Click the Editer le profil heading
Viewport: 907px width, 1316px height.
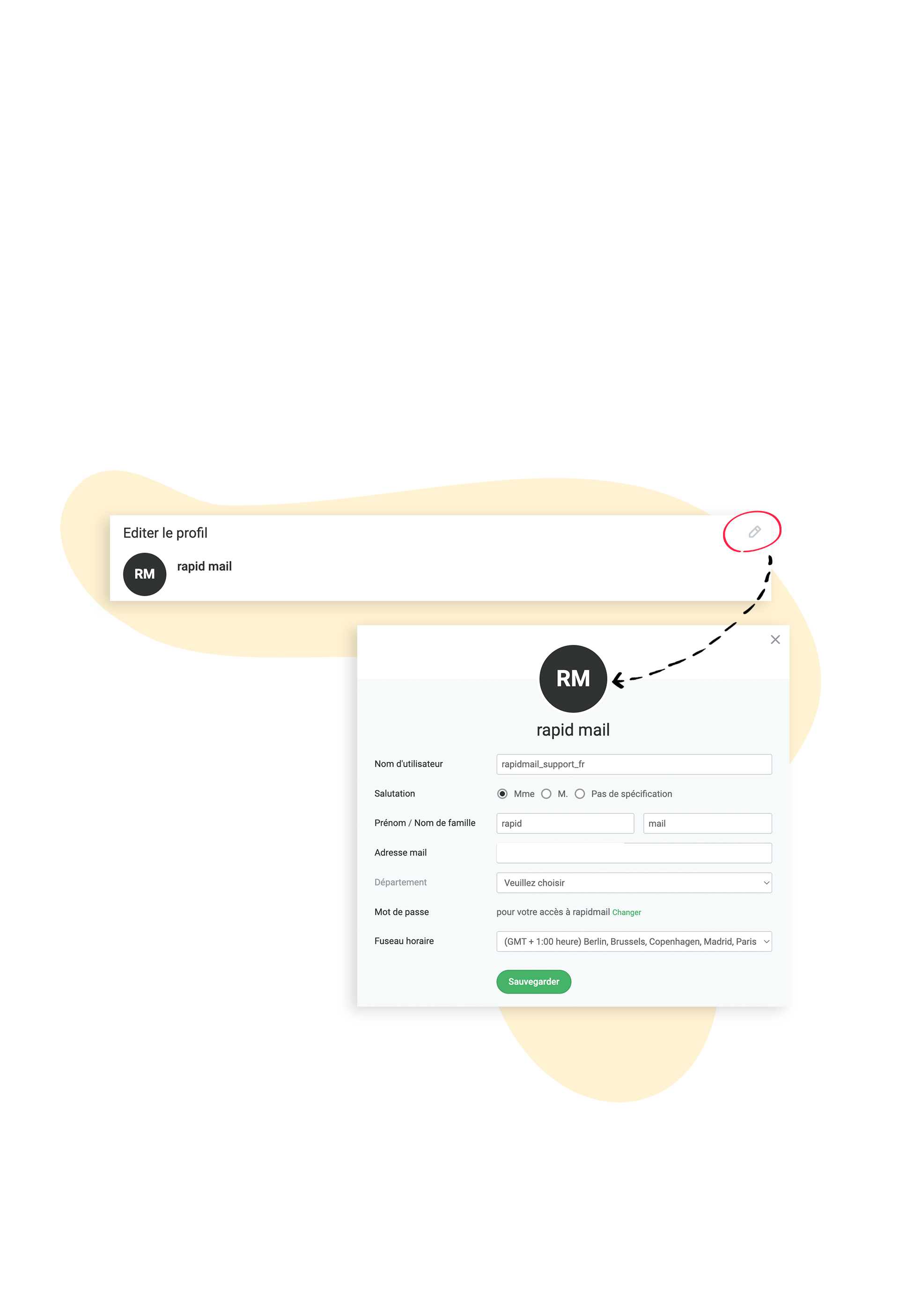[165, 533]
